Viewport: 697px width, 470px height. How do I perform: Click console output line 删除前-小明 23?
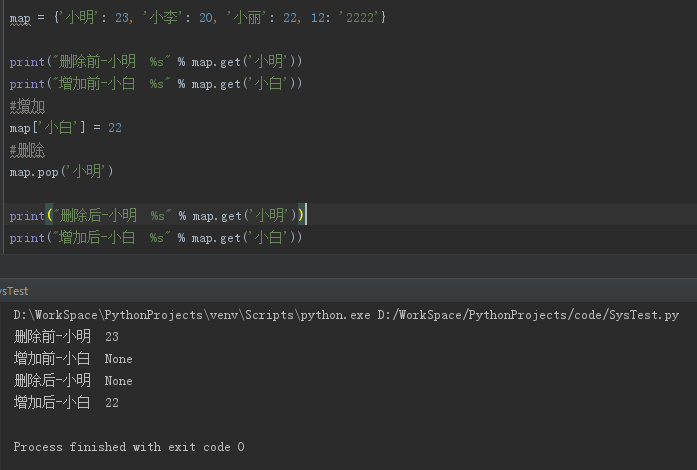click(66, 337)
